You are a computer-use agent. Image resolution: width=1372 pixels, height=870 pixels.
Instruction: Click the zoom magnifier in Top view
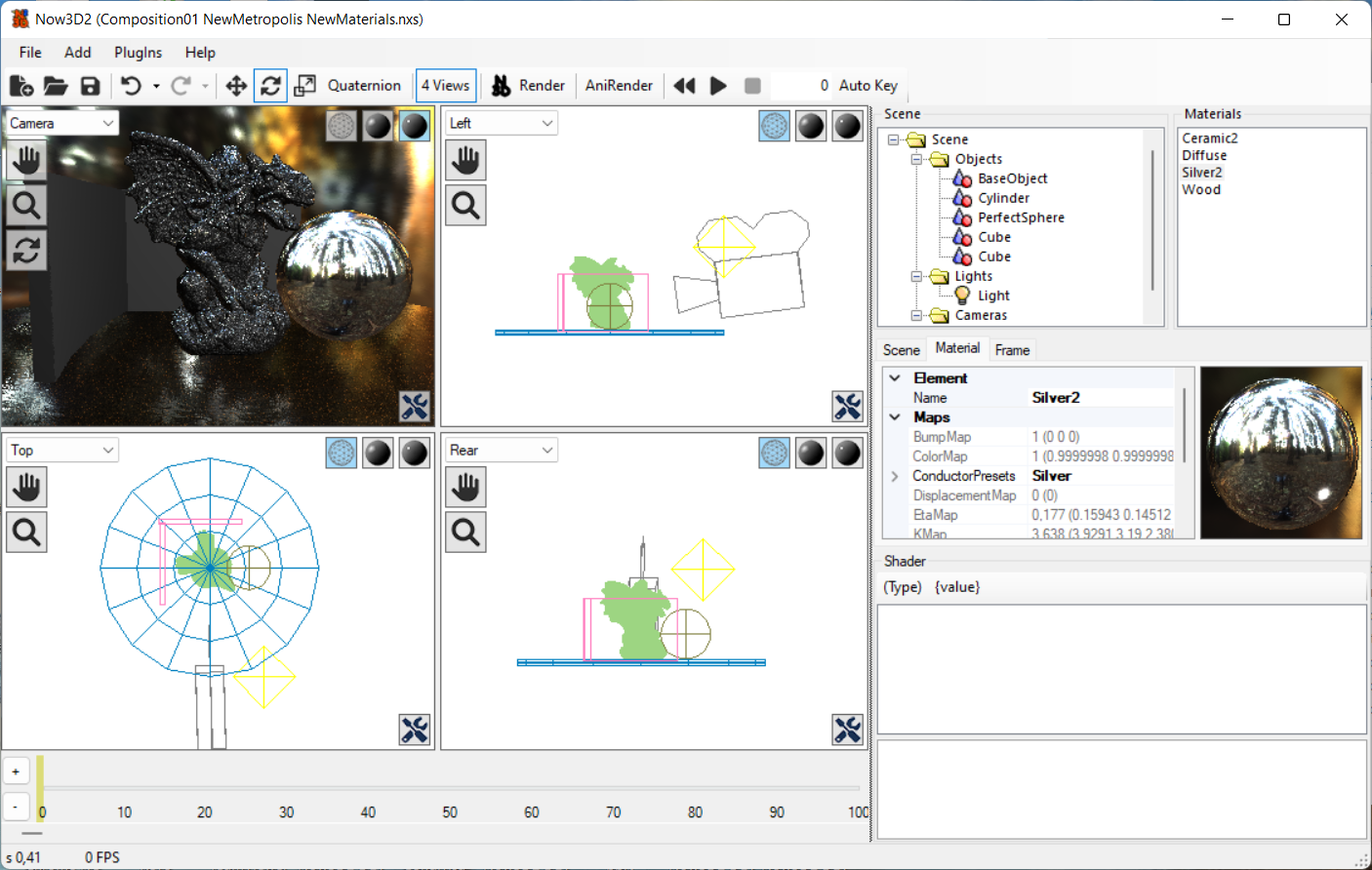(x=26, y=533)
